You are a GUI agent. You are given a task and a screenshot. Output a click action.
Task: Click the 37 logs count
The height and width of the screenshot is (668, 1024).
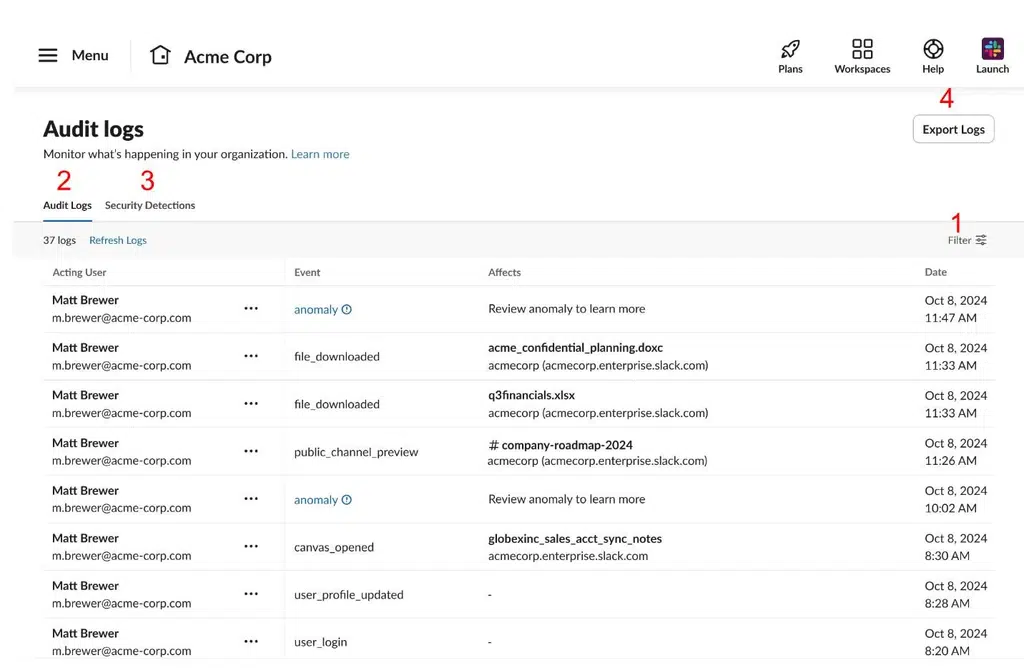59,240
